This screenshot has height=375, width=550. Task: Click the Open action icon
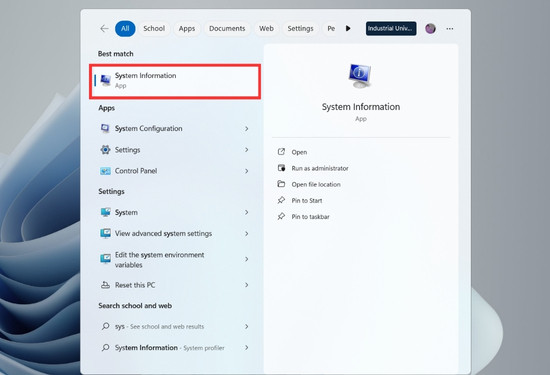click(281, 152)
